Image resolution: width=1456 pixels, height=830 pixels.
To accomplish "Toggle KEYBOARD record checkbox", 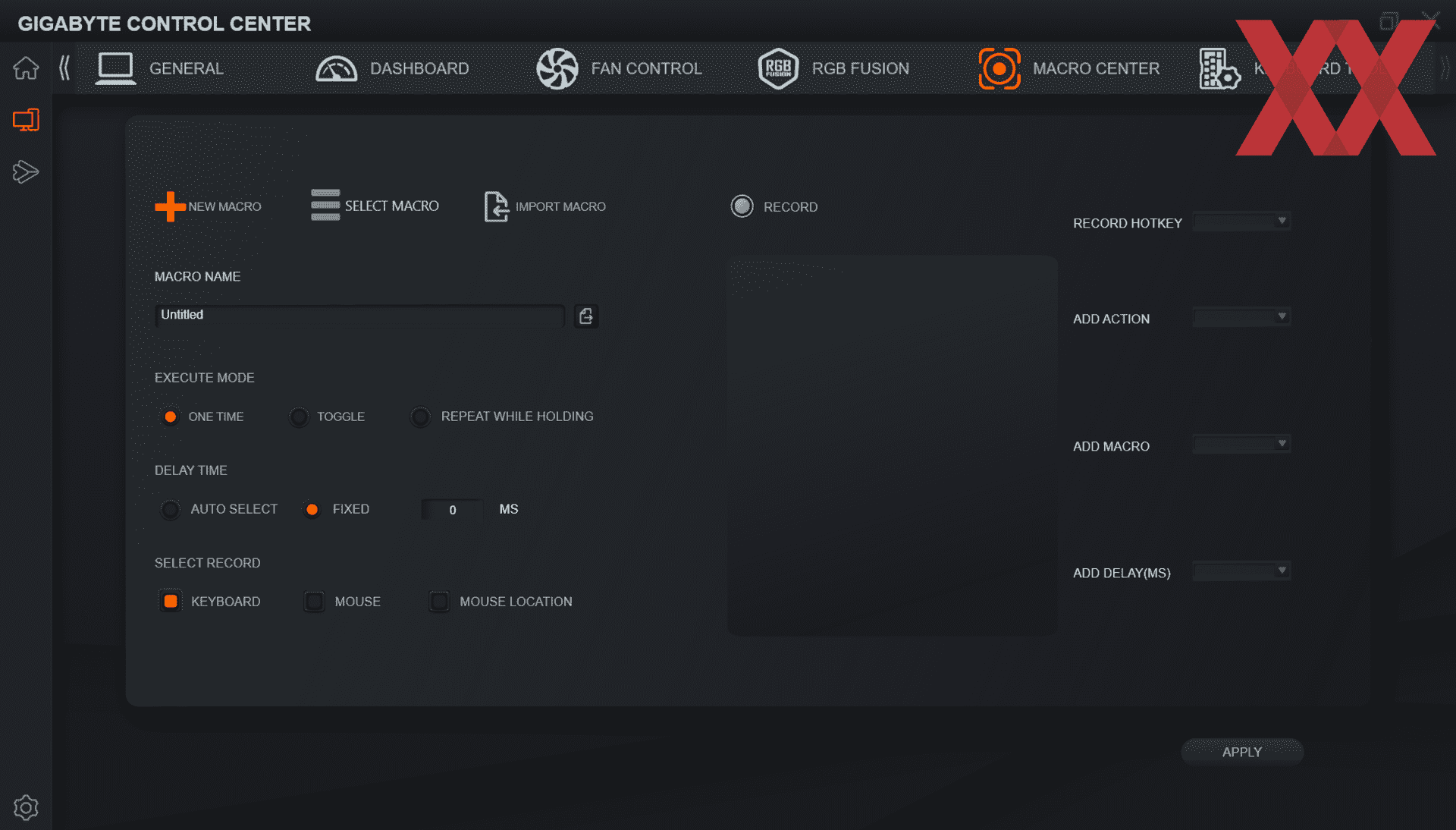I will 171,602.
